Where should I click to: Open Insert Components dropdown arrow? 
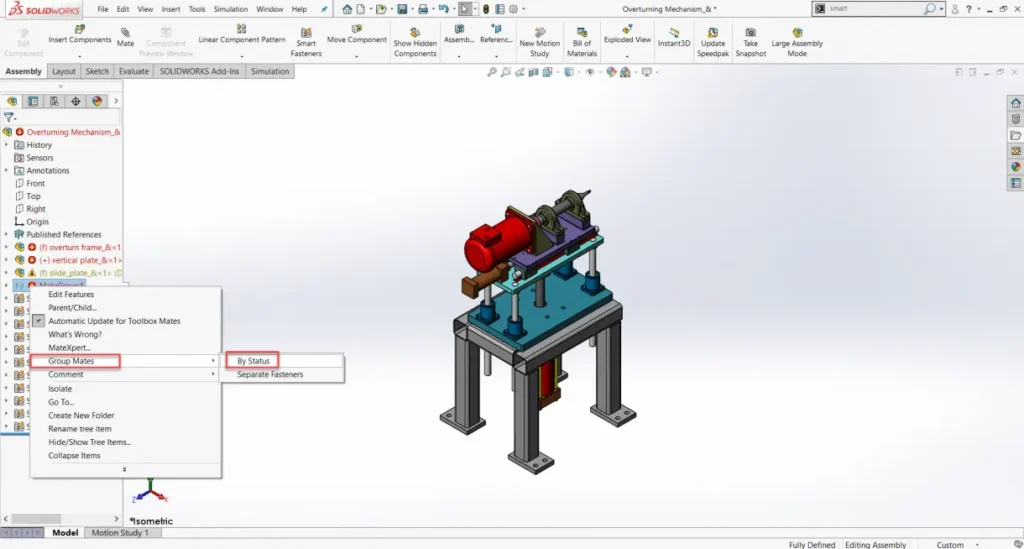(x=80, y=56)
